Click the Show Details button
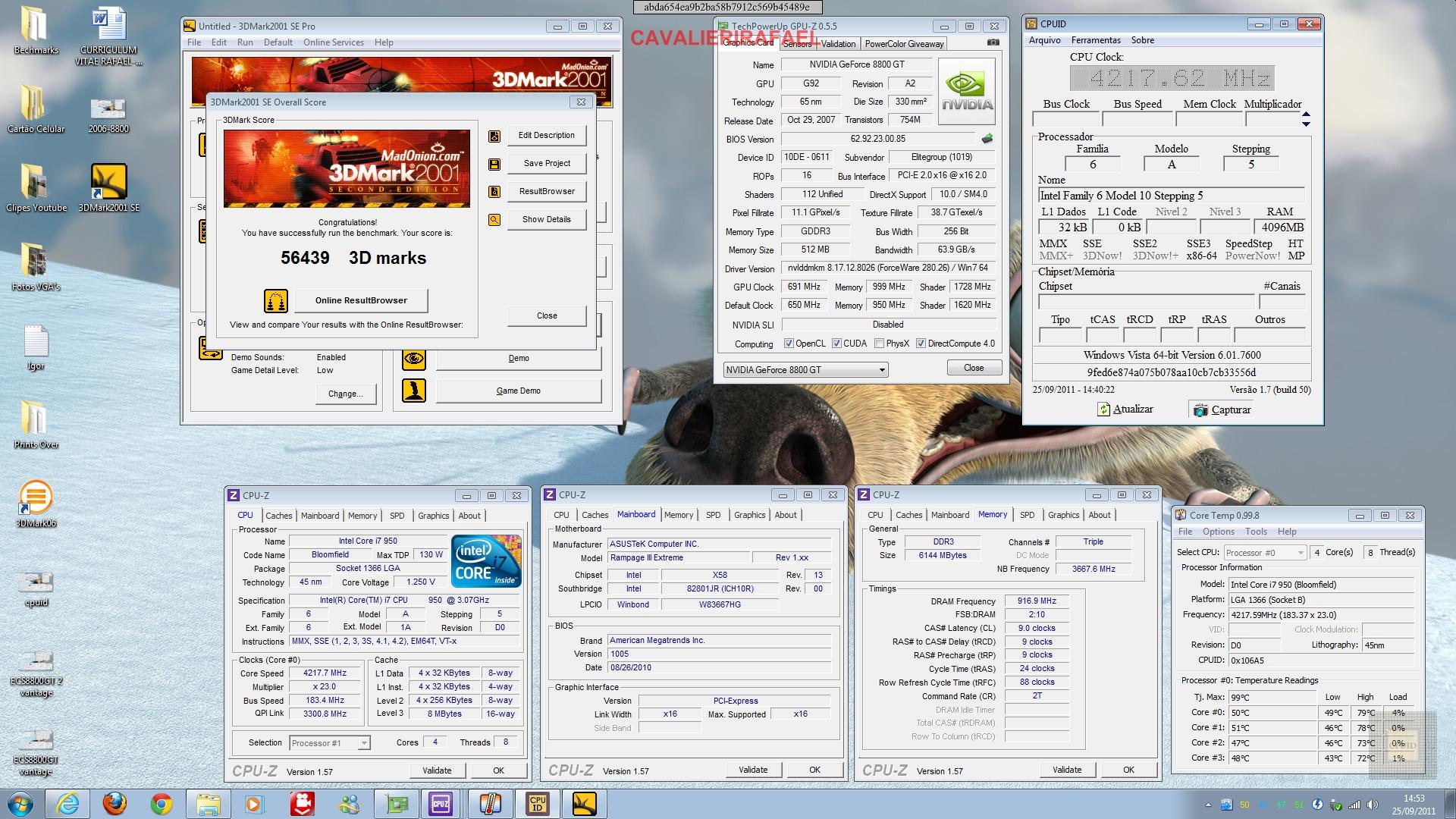The image size is (1456, 819). [x=547, y=220]
